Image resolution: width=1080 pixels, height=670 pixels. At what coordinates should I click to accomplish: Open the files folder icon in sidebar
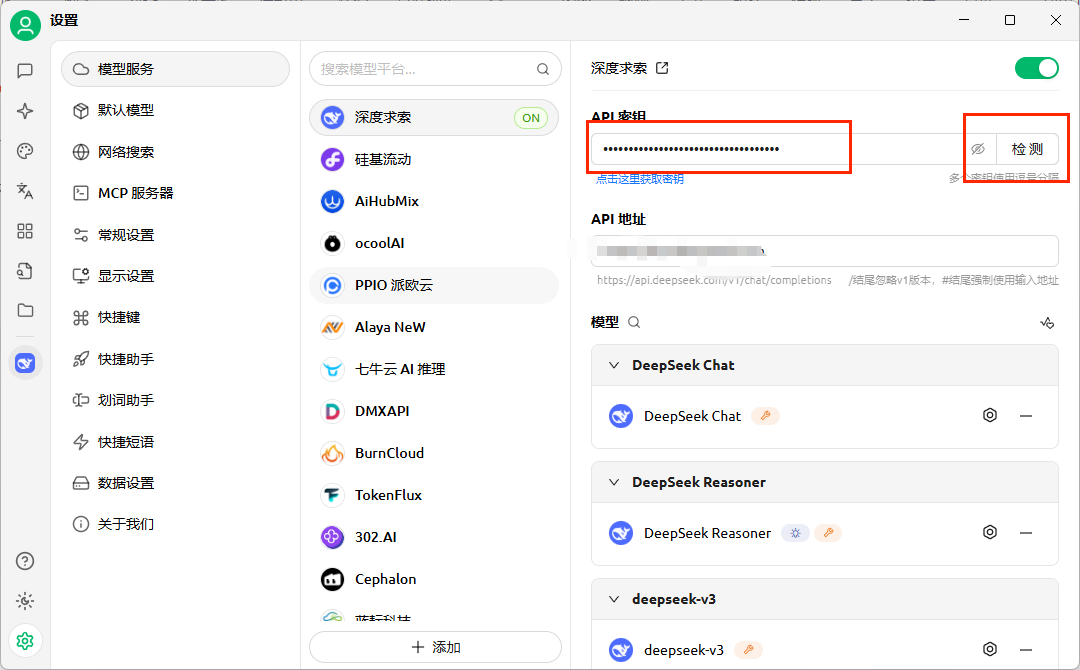point(25,311)
